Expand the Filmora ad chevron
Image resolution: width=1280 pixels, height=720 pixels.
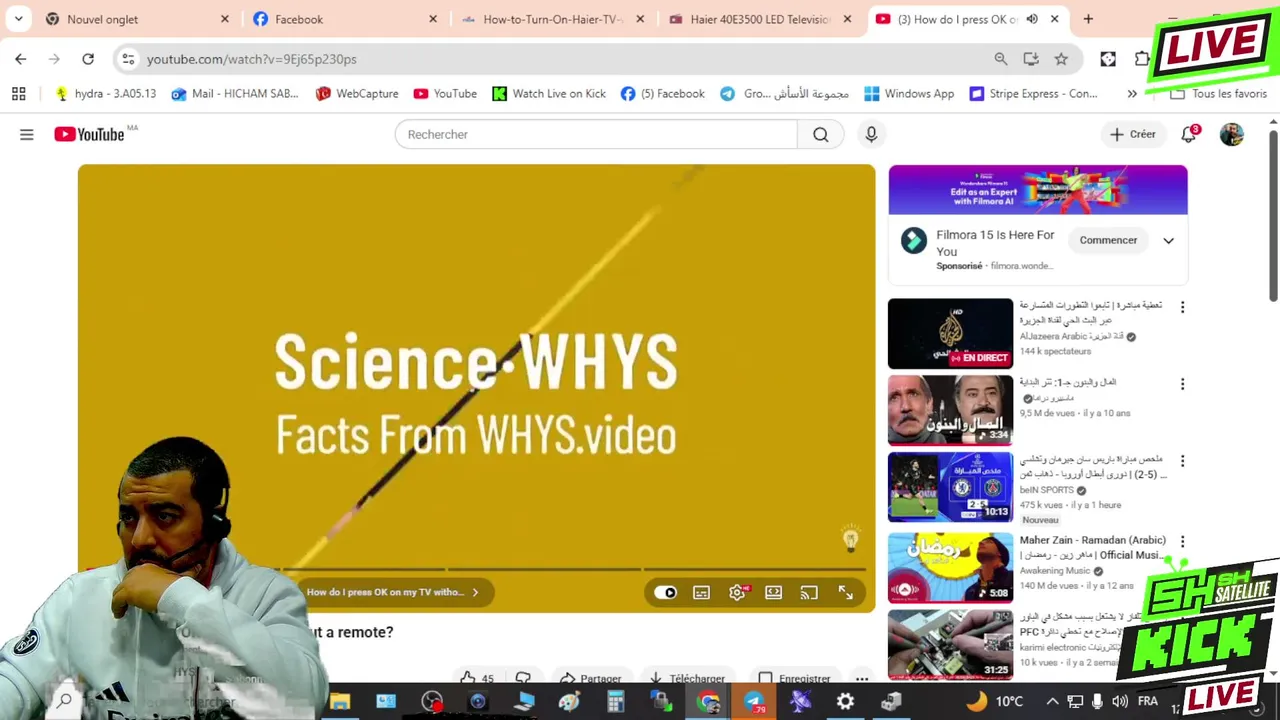[x=1168, y=240]
